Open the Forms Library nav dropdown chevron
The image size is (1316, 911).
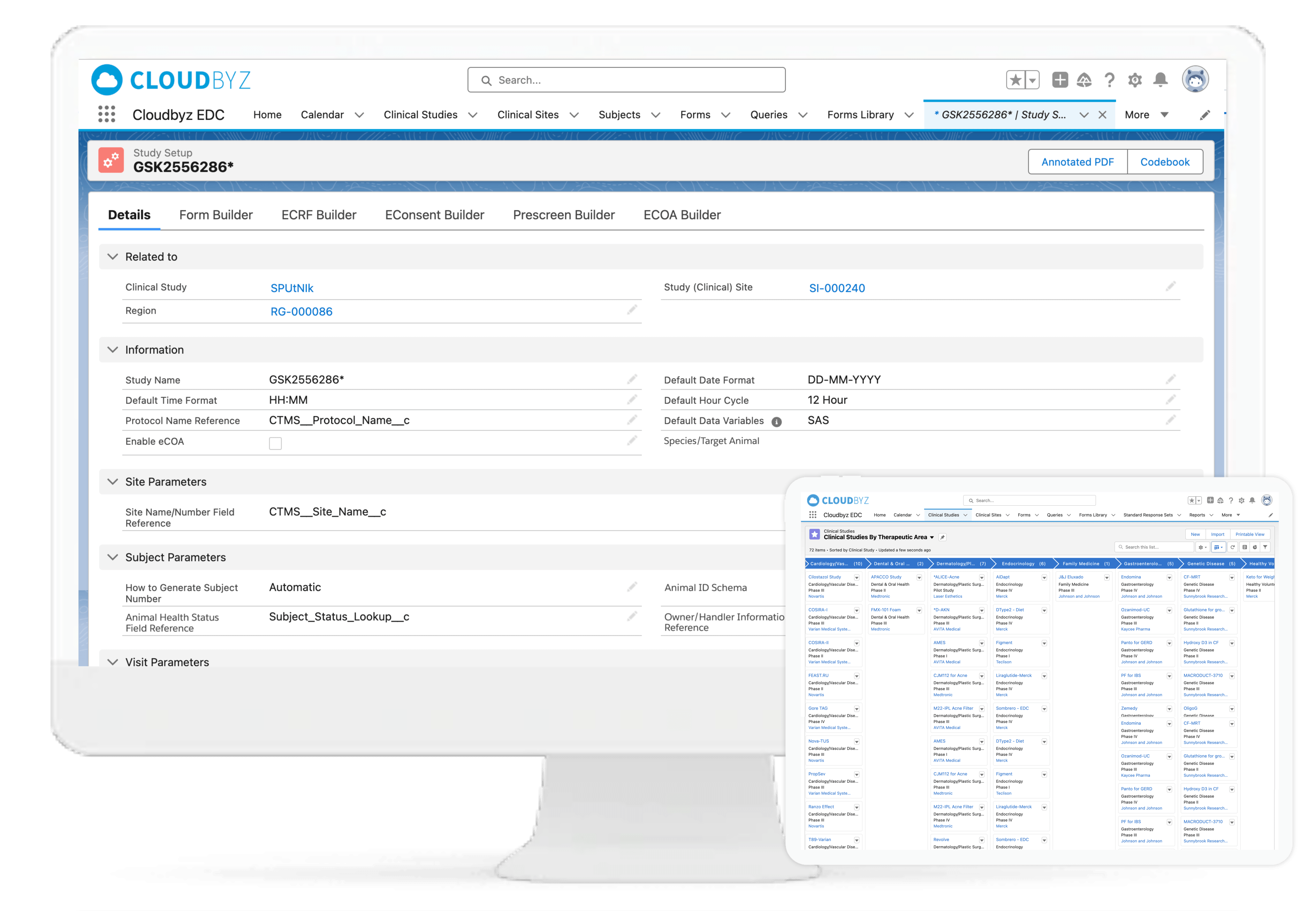909,115
